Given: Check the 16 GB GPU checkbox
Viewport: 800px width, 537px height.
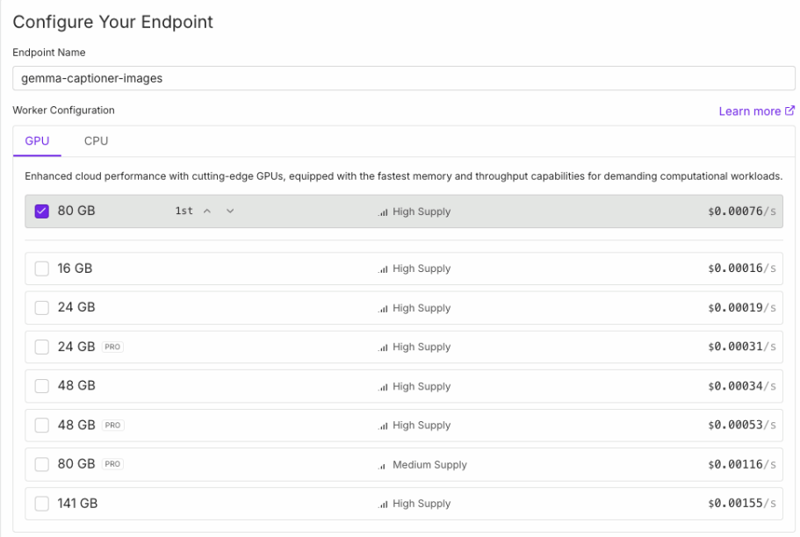Looking at the screenshot, I should coord(41,268).
